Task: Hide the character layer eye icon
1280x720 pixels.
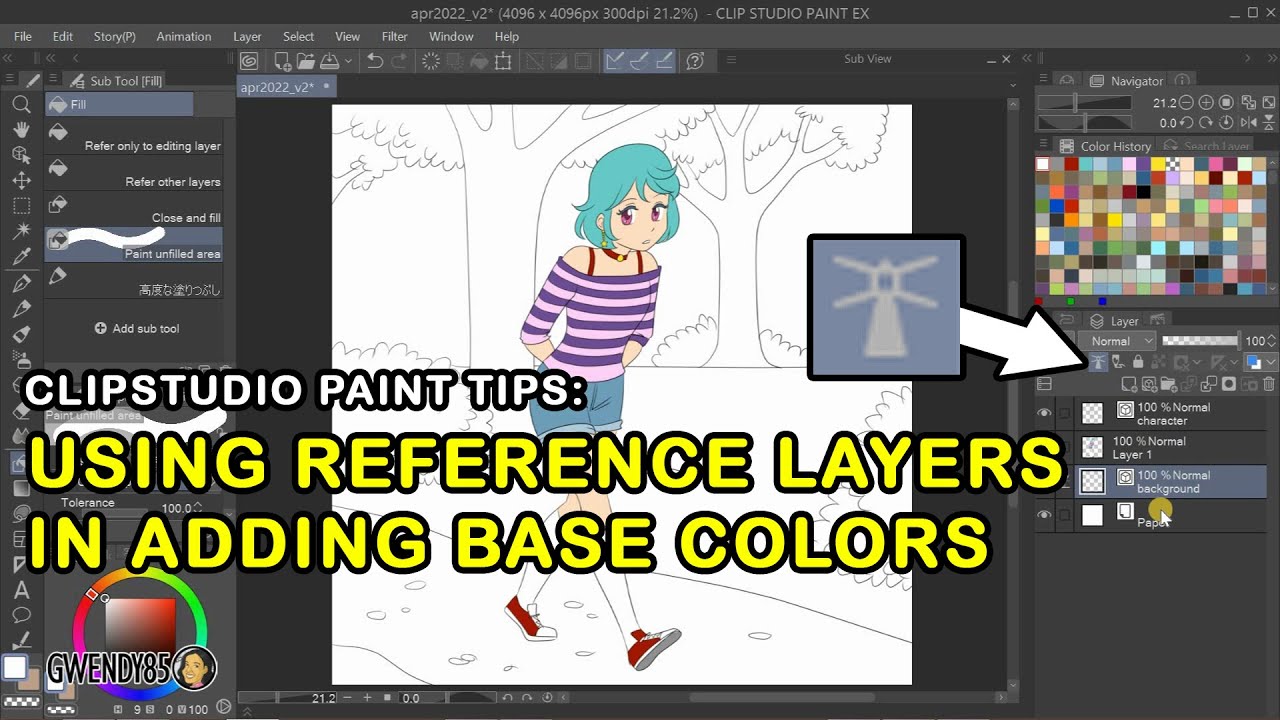Action: tap(1045, 413)
